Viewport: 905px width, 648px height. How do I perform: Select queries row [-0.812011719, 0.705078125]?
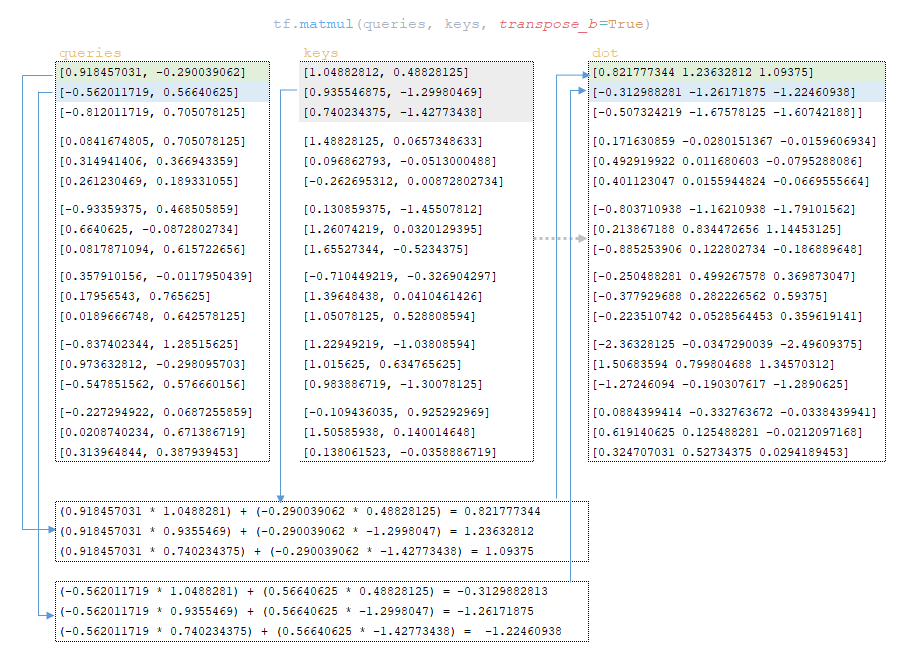(x=152, y=112)
